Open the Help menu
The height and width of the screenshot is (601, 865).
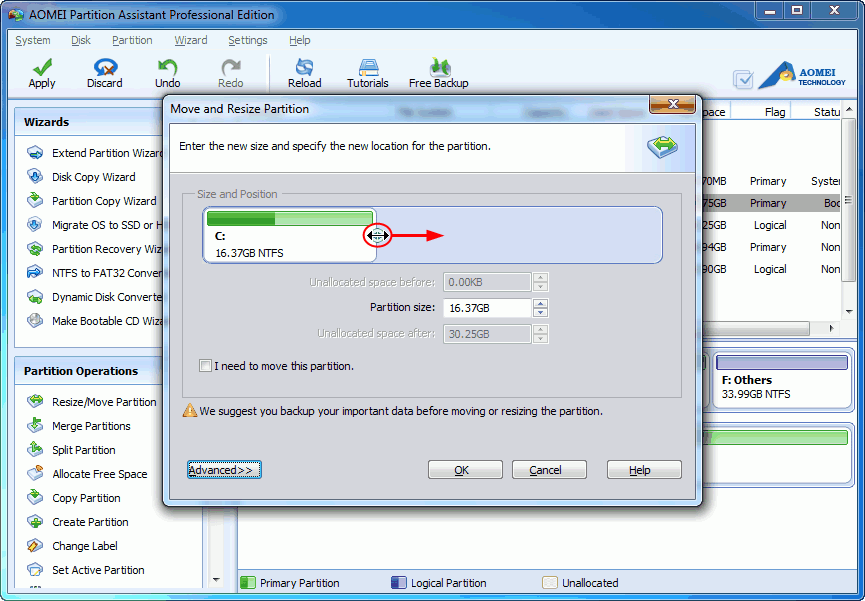tap(300, 40)
